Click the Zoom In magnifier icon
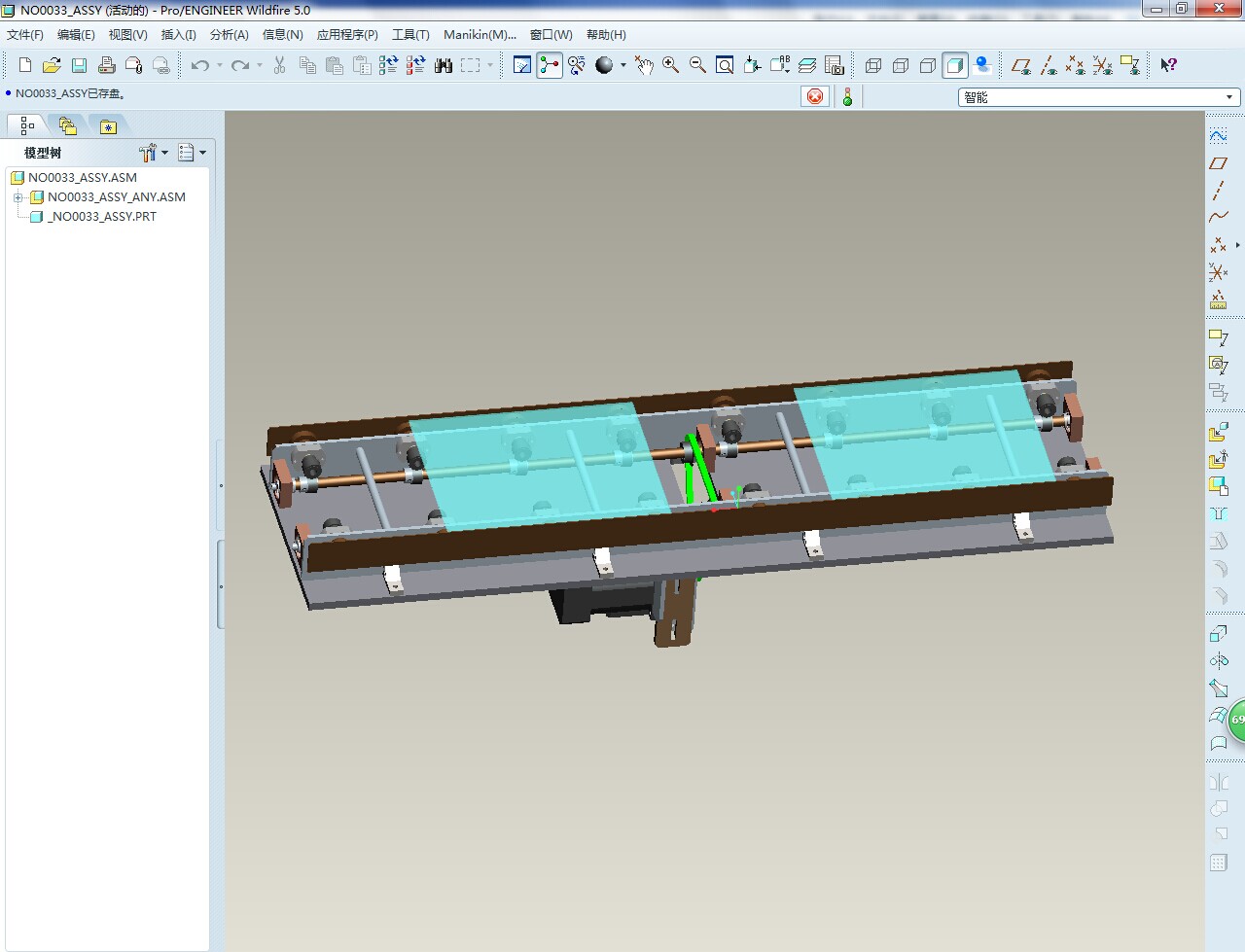 [x=670, y=65]
